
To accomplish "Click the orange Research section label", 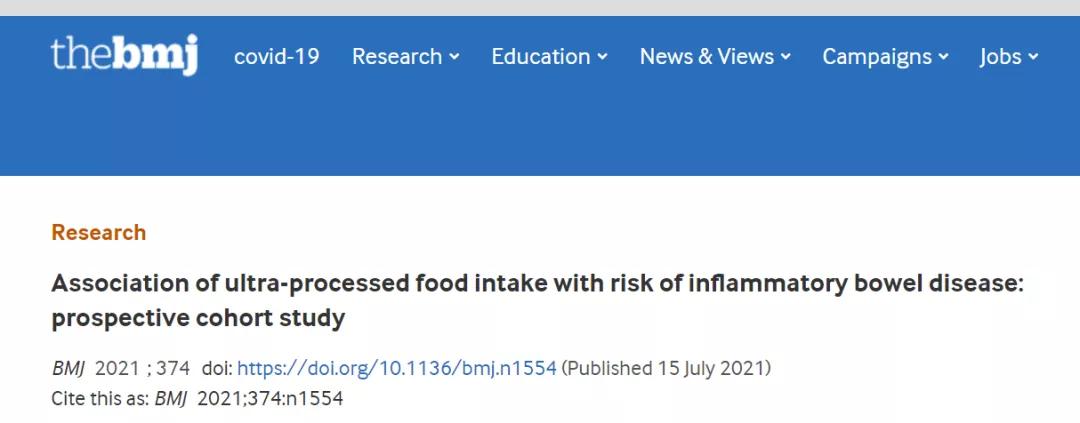I will 99,232.
